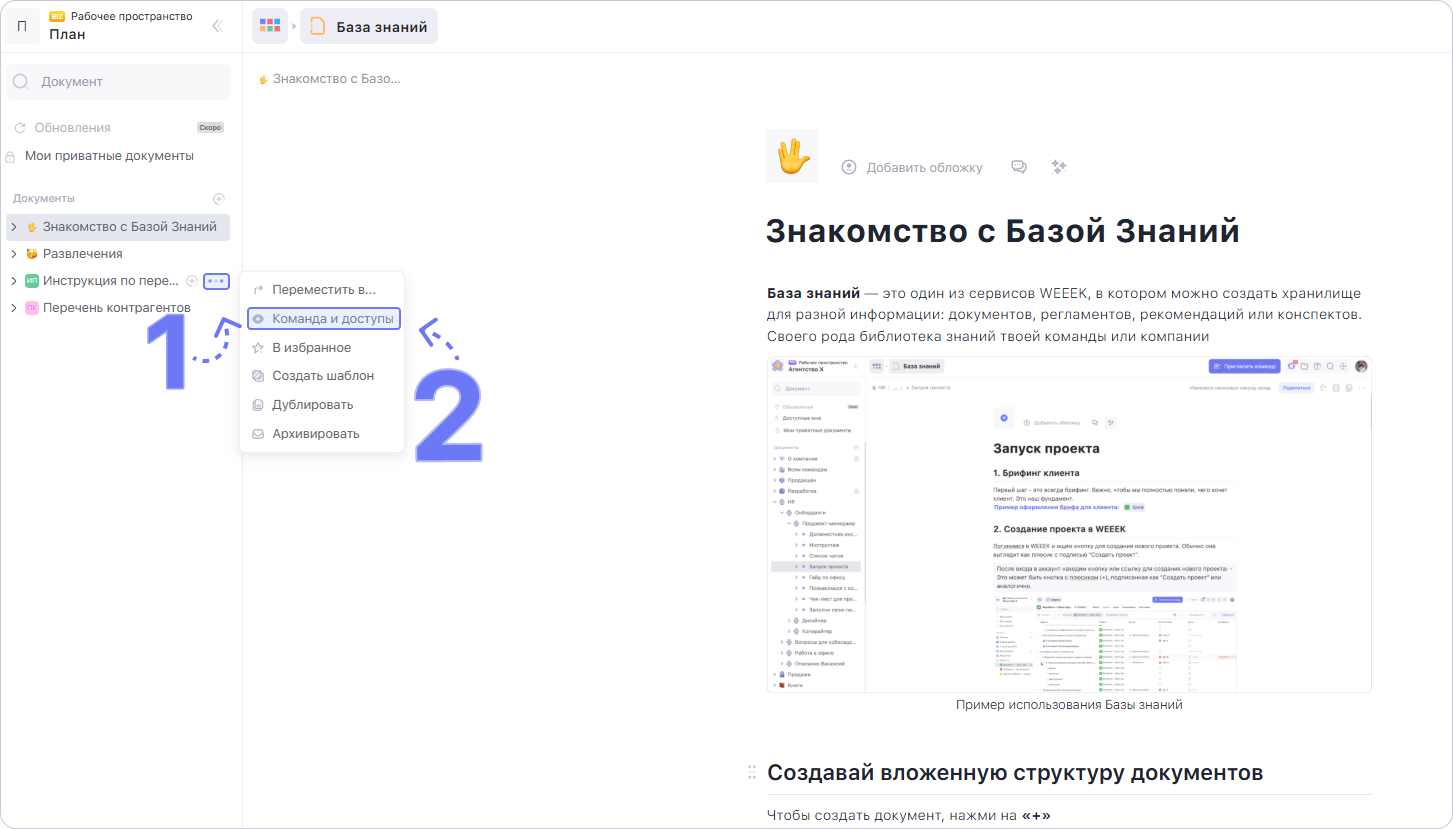Expand Развлечения document tree
1453x829 pixels.
(14, 254)
